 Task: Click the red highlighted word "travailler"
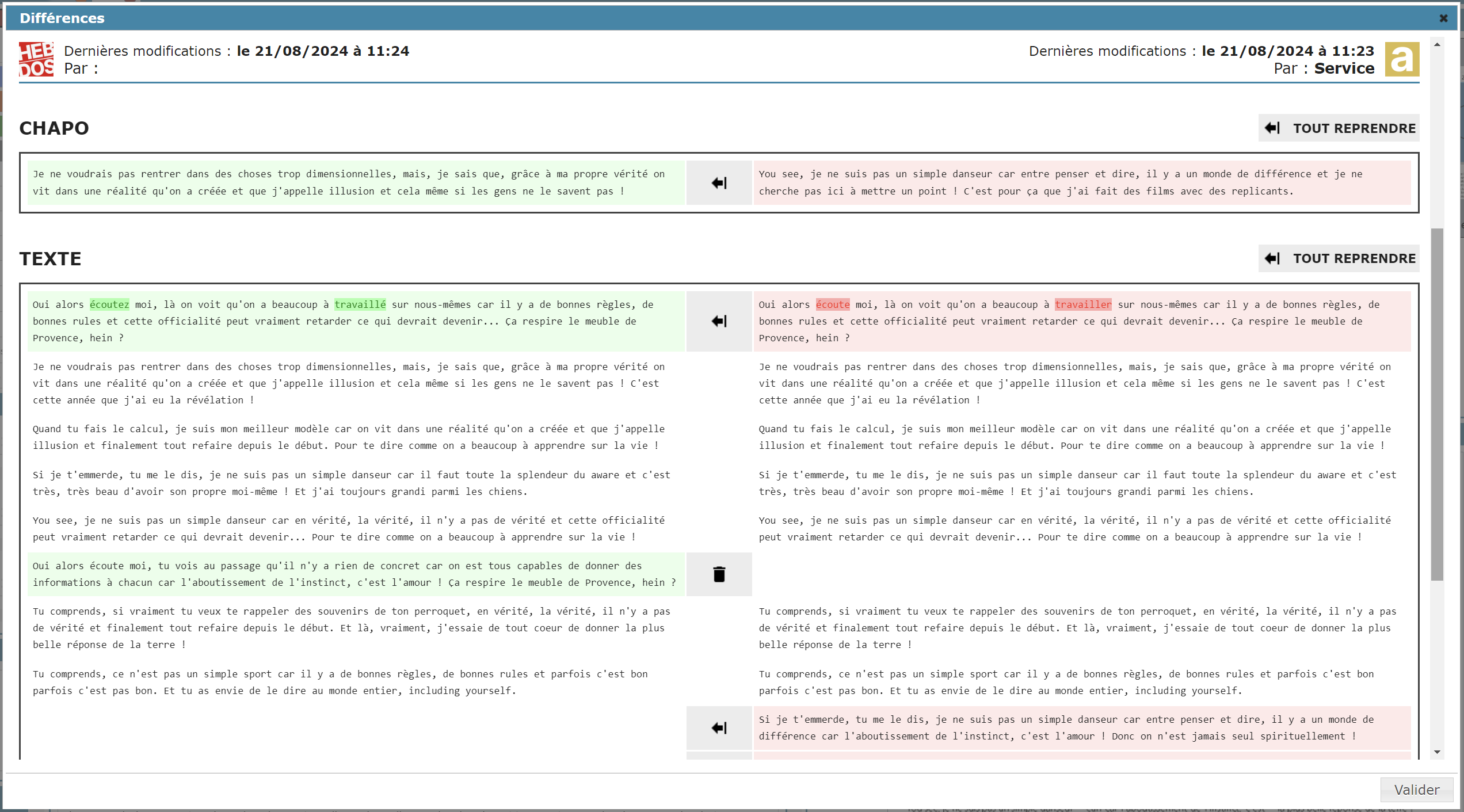[x=1083, y=304]
